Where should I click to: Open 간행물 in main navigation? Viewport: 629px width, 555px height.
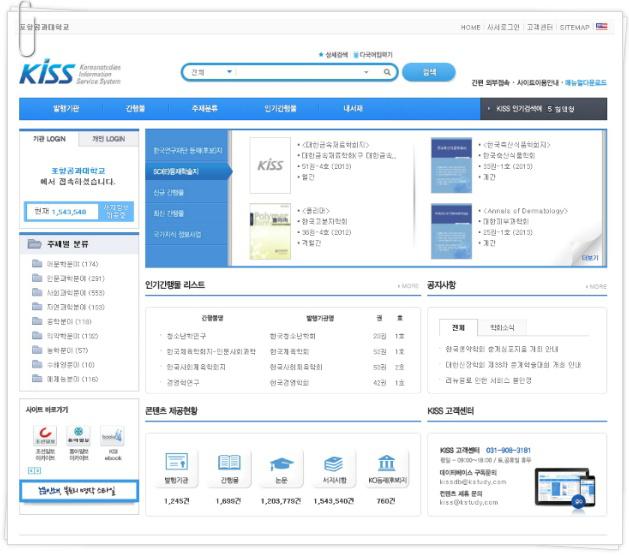click(x=135, y=108)
